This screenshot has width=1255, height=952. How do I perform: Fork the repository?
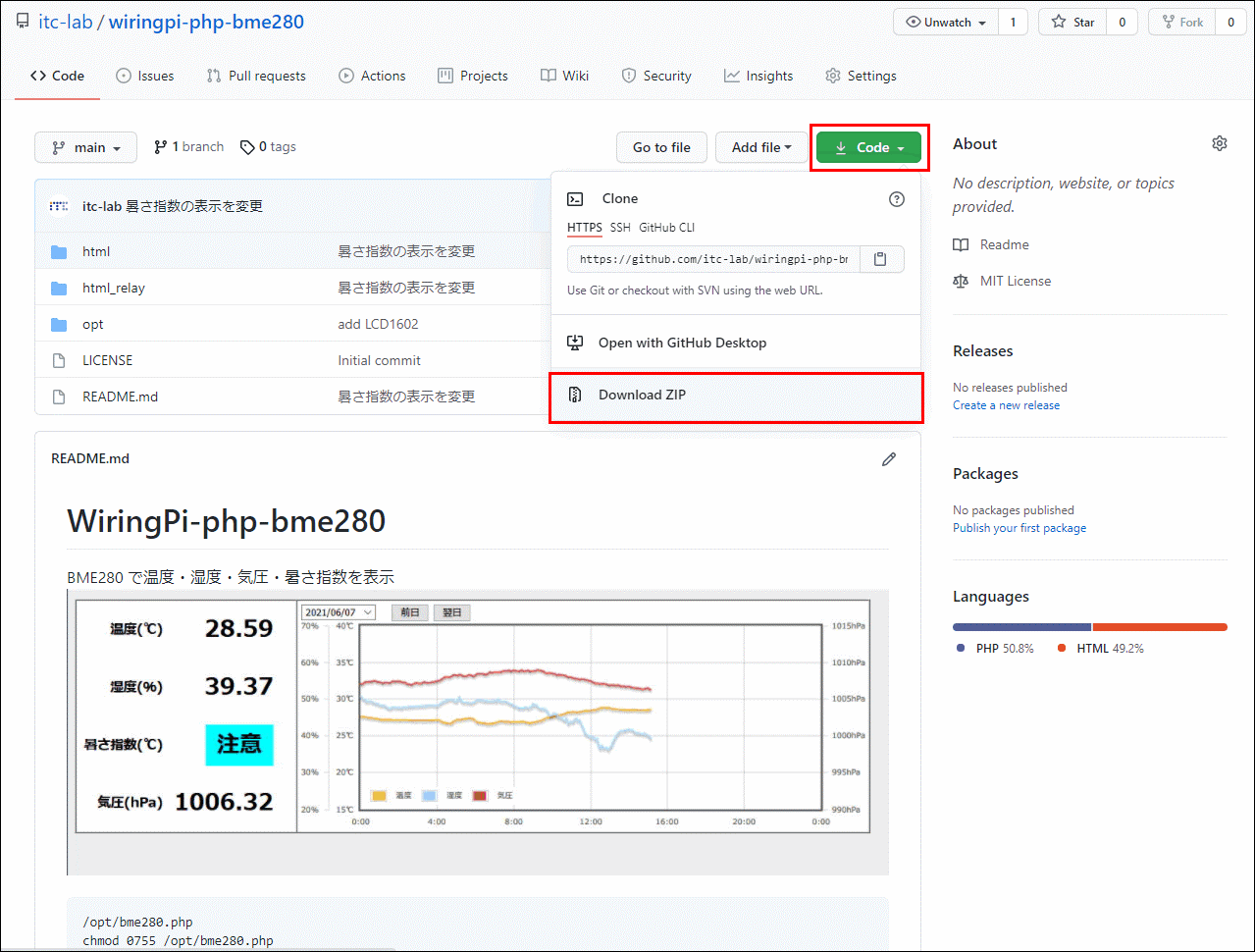click(1181, 22)
